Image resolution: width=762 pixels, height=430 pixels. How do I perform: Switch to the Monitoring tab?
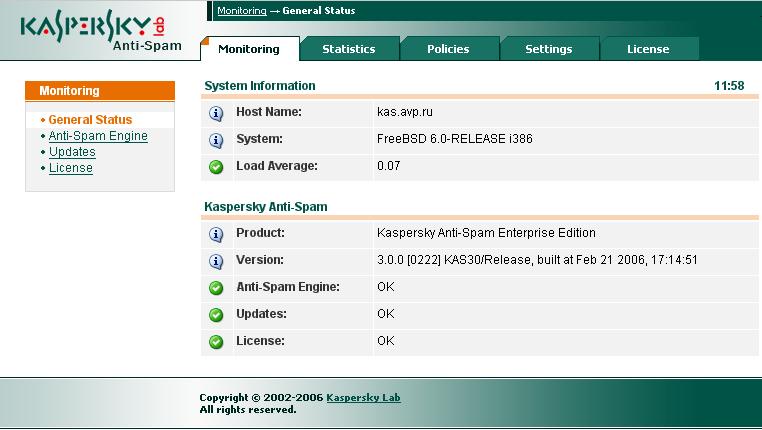click(x=249, y=49)
